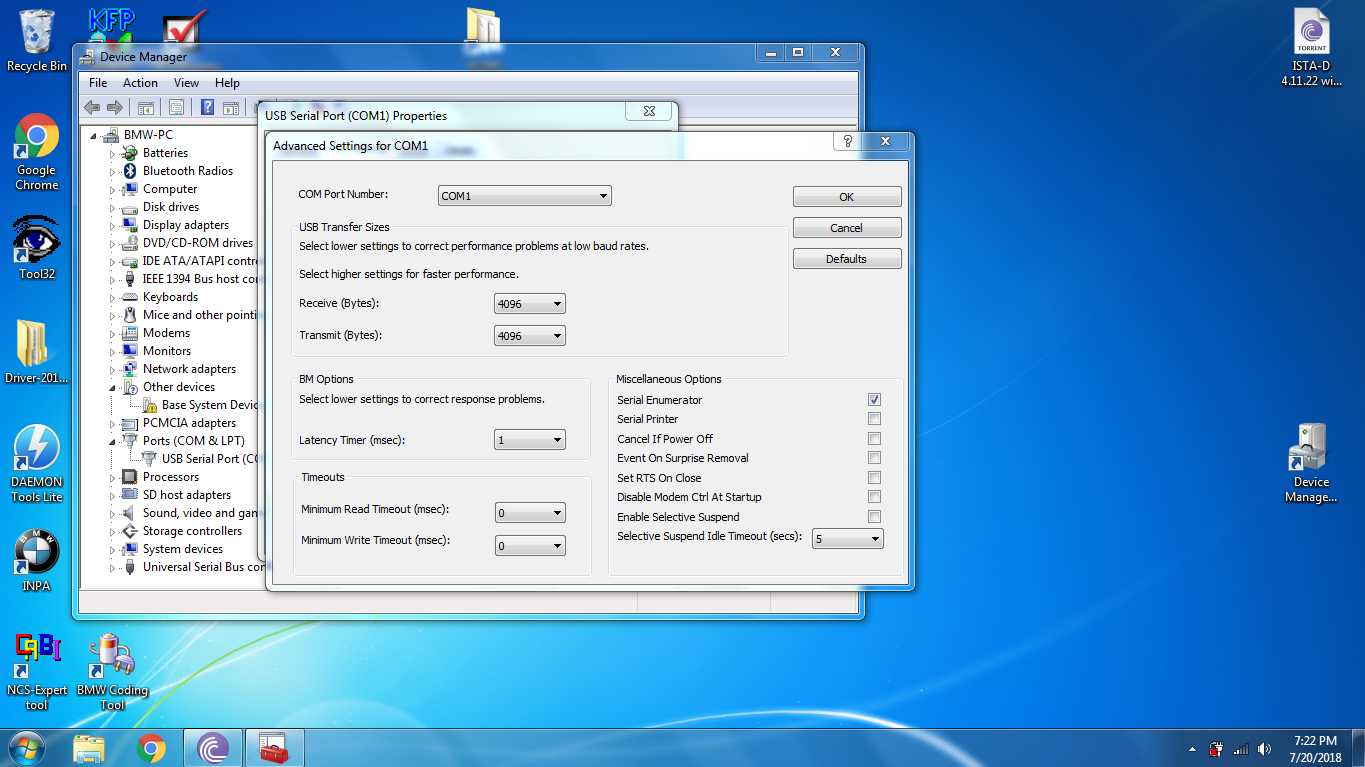Click the Show Desktop strip on the taskbar
1365x767 pixels.
coord(1358,748)
